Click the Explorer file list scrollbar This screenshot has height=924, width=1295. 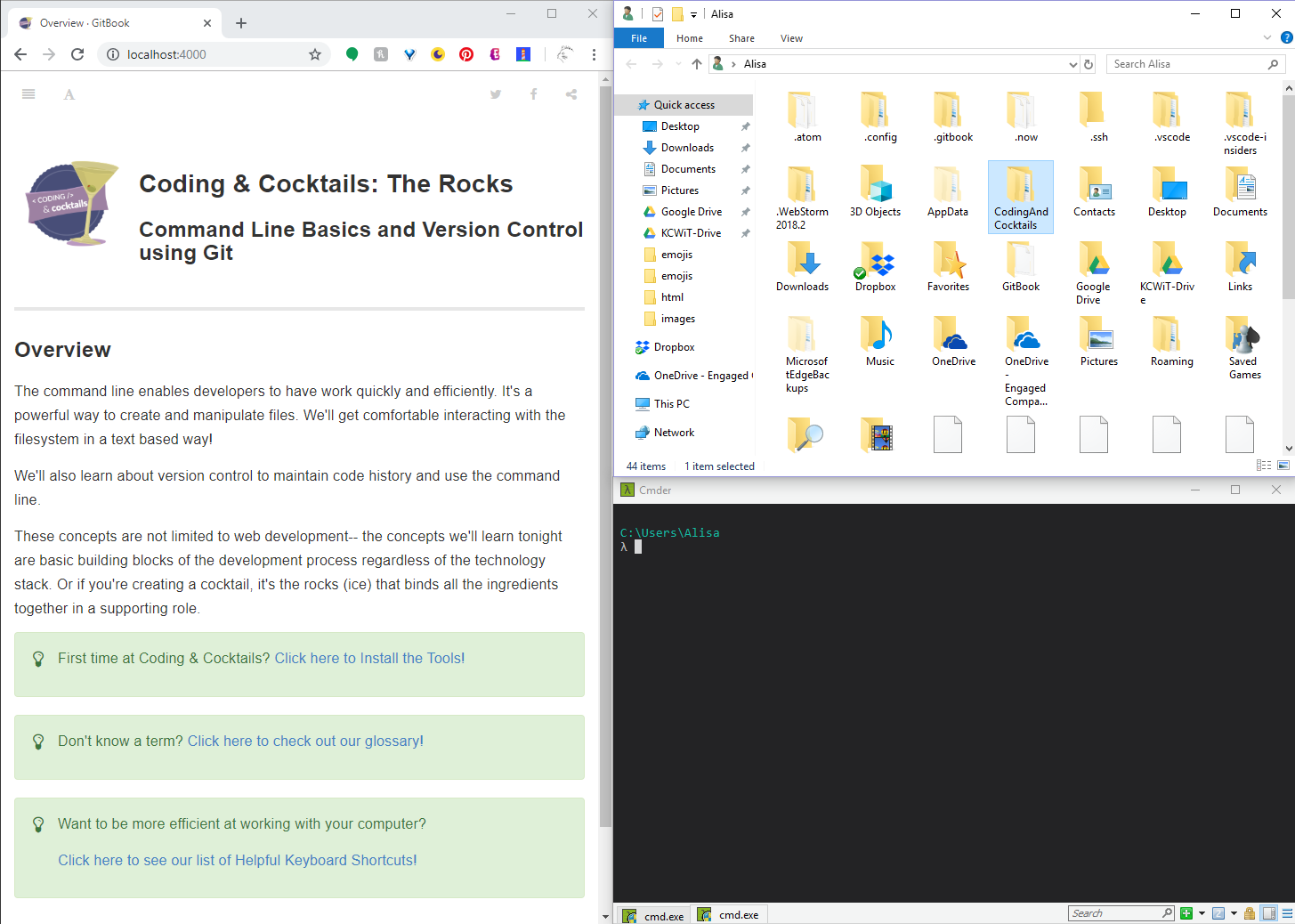[1289, 196]
